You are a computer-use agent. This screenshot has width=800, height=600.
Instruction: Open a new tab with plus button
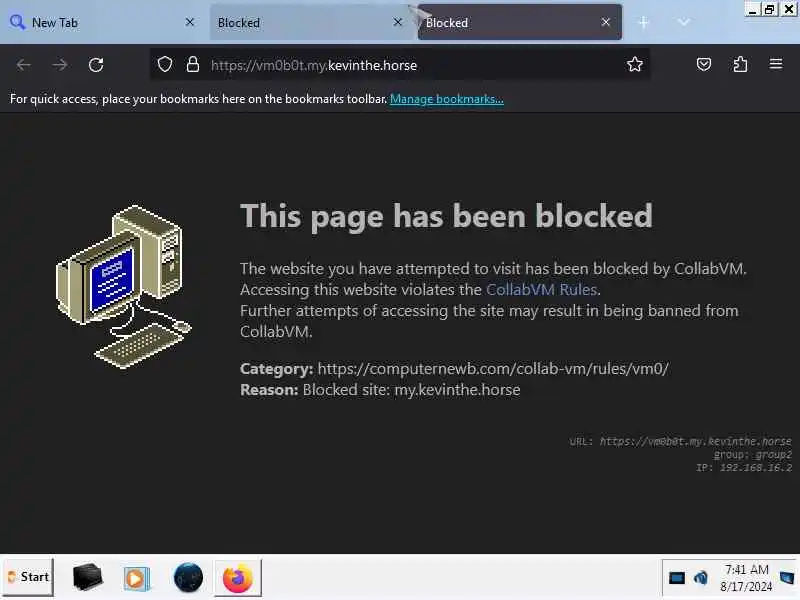(x=643, y=22)
